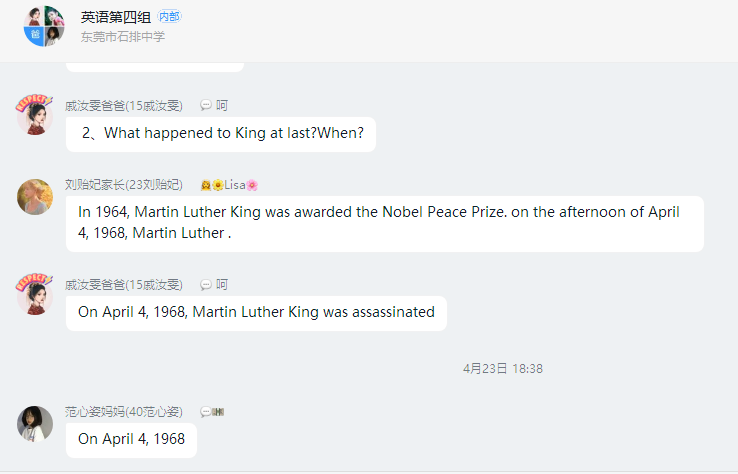This screenshot has width=738, height=474.
Task: Open avatar beside 'Martin Luther King was assassinated'
Action: click(x=34, y=294)
